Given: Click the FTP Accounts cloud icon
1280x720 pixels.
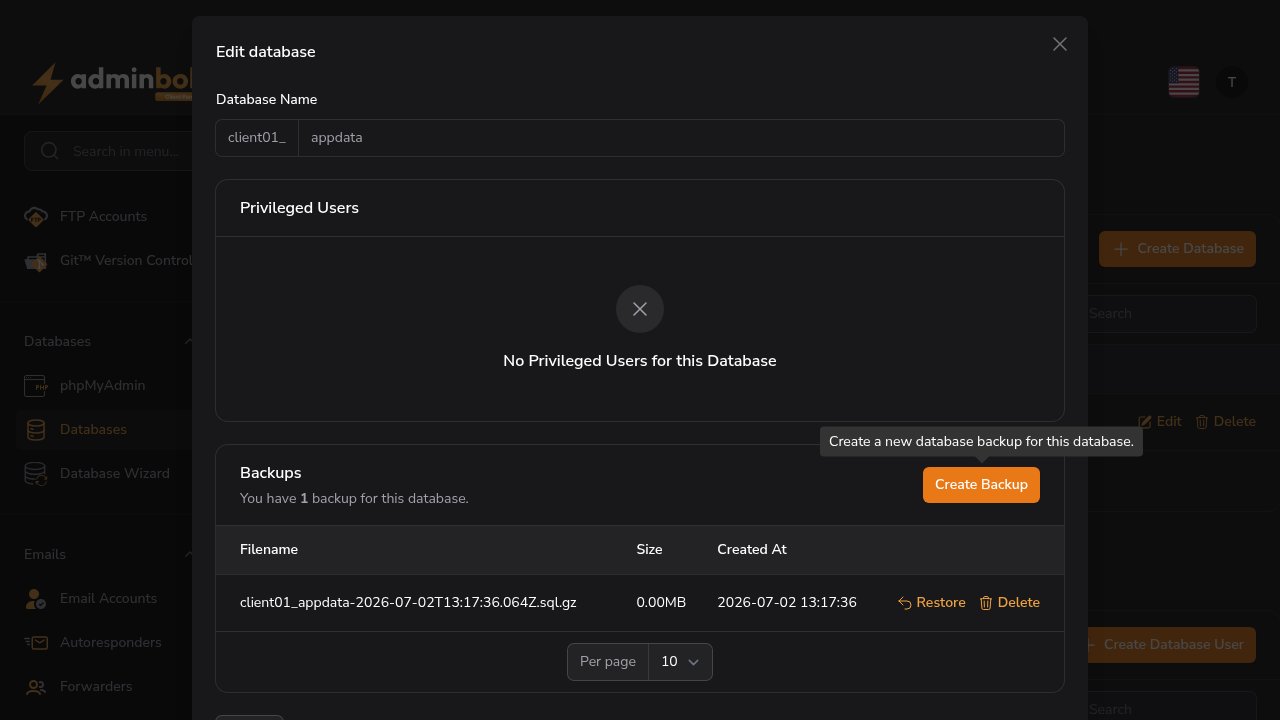Looking at the screenshot, I should (x=36, y=217).
